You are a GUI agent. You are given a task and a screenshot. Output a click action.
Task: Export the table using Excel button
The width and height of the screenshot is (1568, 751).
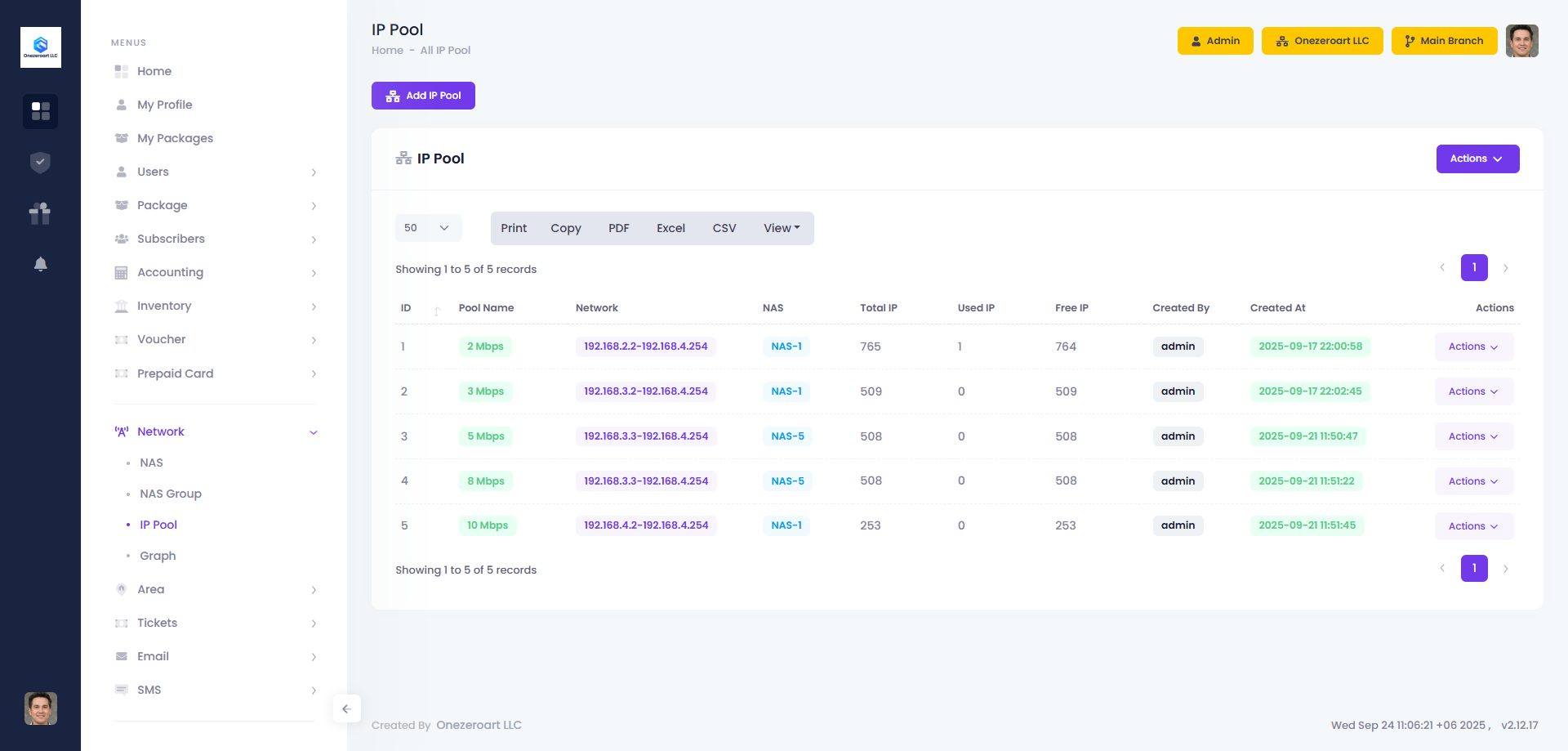[670, 228]
